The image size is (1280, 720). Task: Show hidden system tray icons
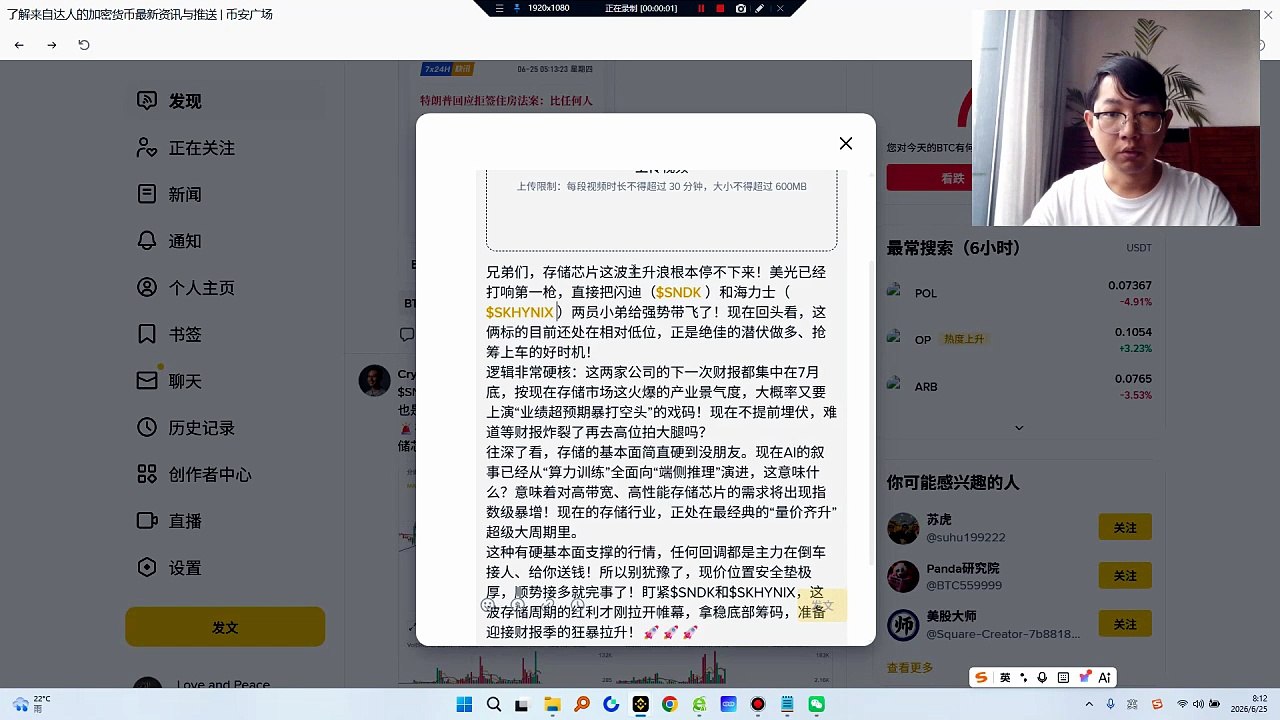pos(1090,705)
